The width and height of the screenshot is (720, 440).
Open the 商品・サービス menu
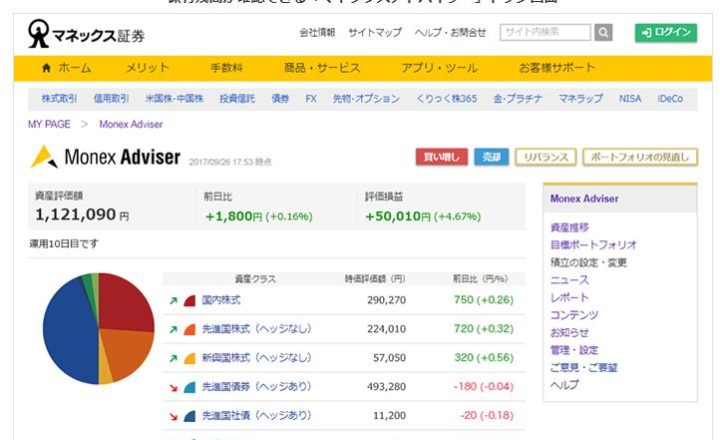coord(322,68)
